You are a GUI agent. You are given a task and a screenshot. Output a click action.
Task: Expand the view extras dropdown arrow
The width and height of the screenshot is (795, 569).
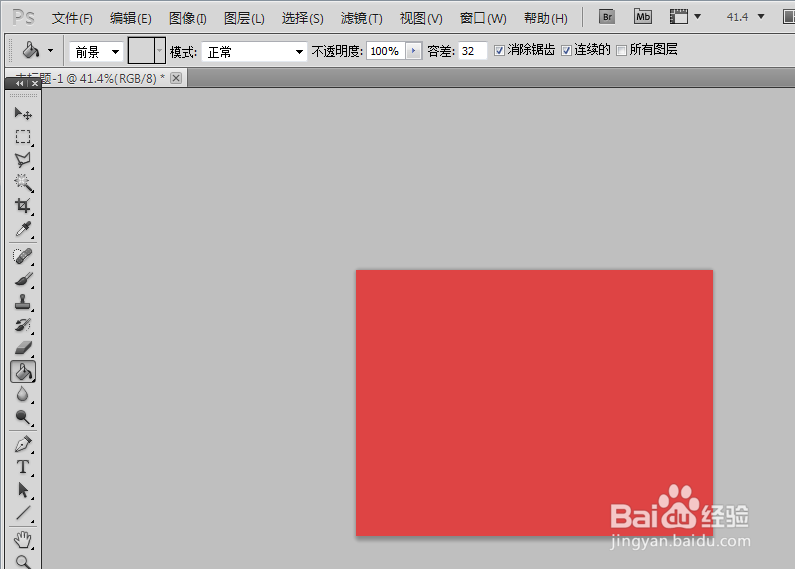coord(698,17)
